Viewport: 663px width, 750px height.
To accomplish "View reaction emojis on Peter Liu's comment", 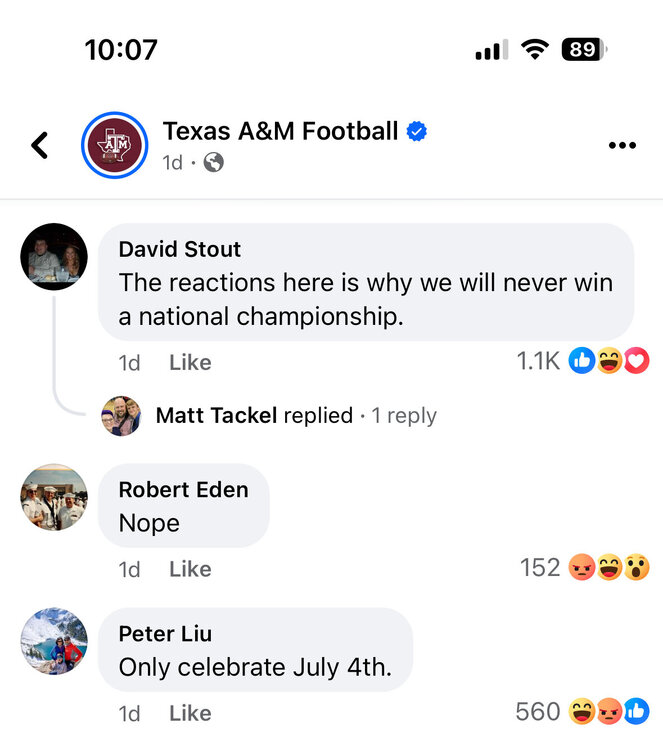I will click(609, 712).
